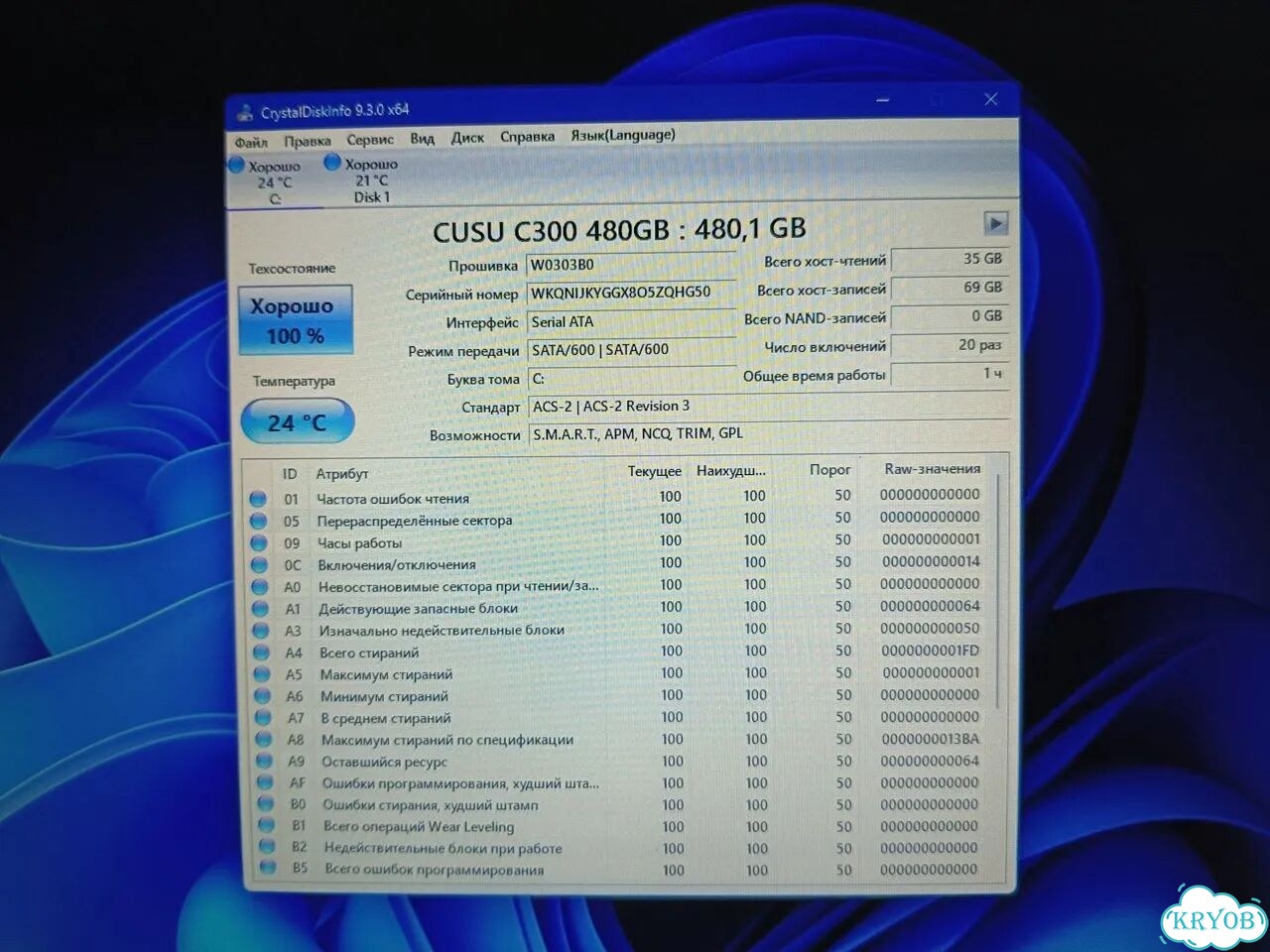1270x952 pixels.
Task: Select the Disk 1 tab
Action: [372, 179]
